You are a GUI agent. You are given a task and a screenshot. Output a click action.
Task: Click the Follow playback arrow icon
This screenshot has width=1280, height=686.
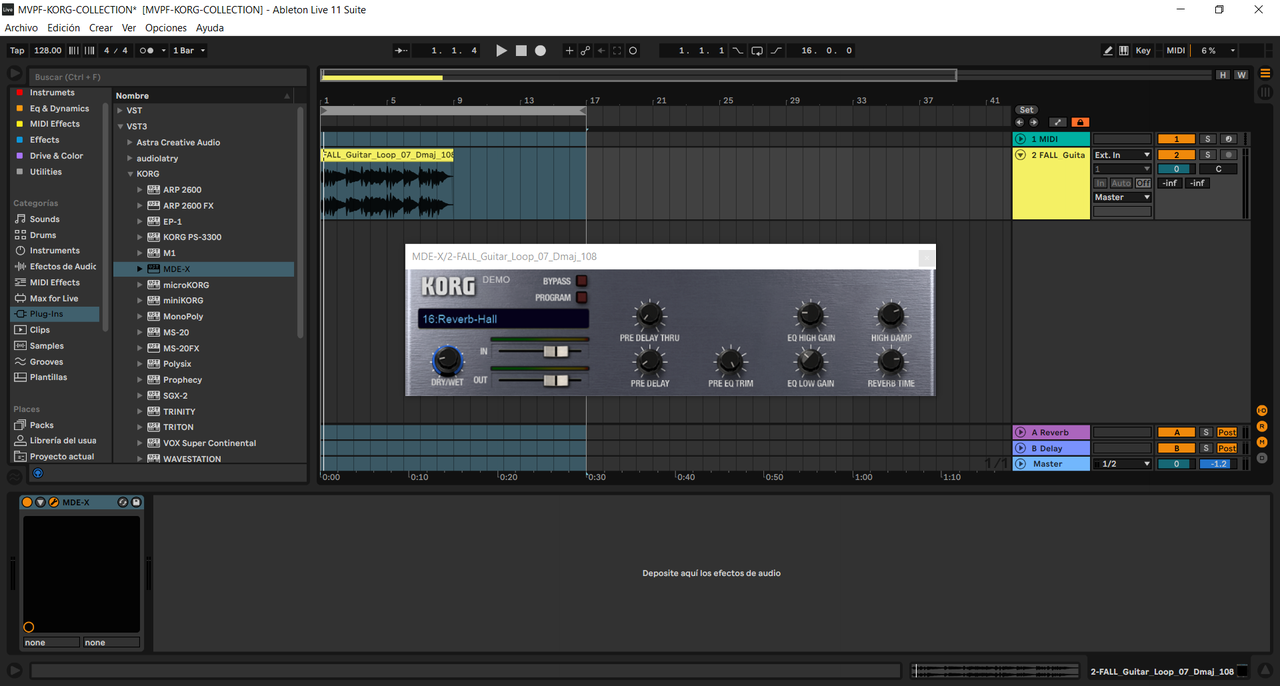(401, 50)
